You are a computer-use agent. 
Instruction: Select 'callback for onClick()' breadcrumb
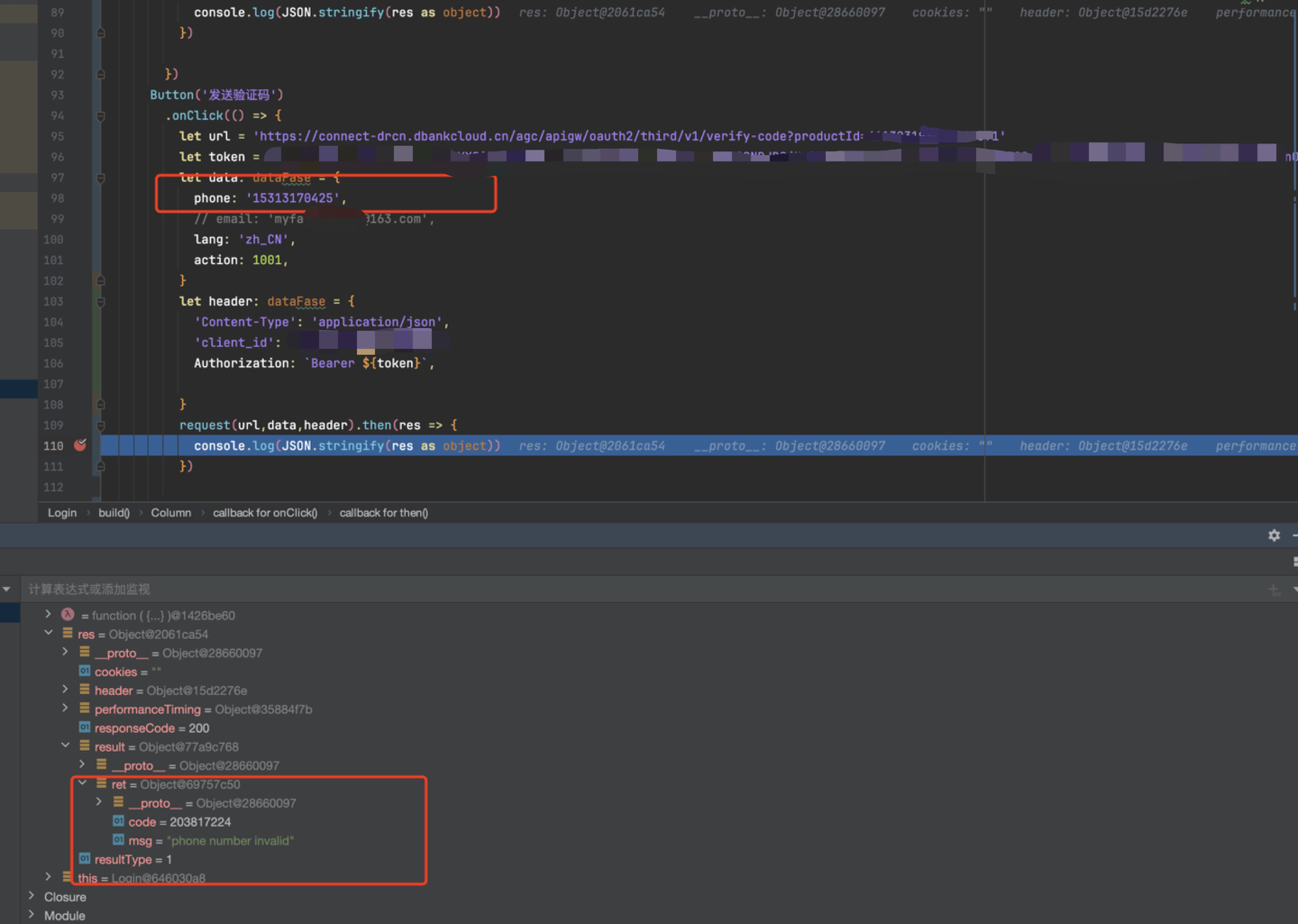click(265, 513)
